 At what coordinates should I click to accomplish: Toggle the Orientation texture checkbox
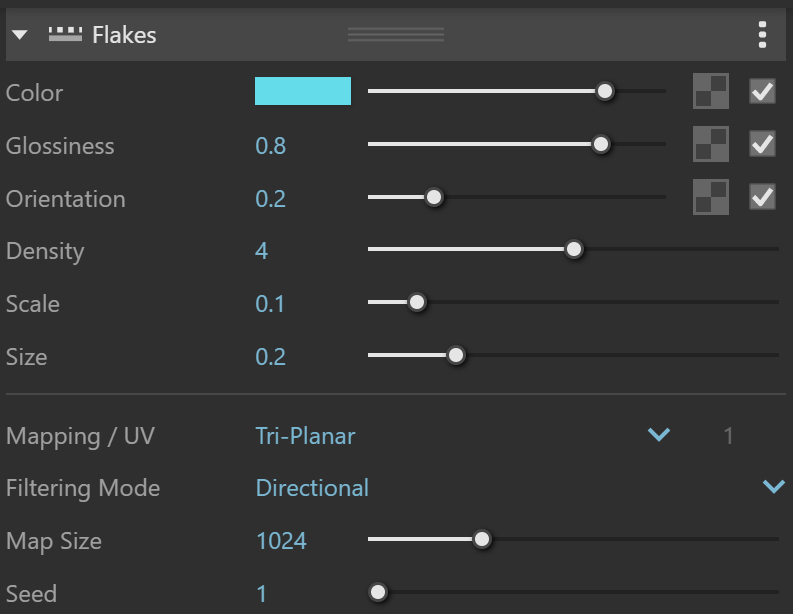pos(762,197)
